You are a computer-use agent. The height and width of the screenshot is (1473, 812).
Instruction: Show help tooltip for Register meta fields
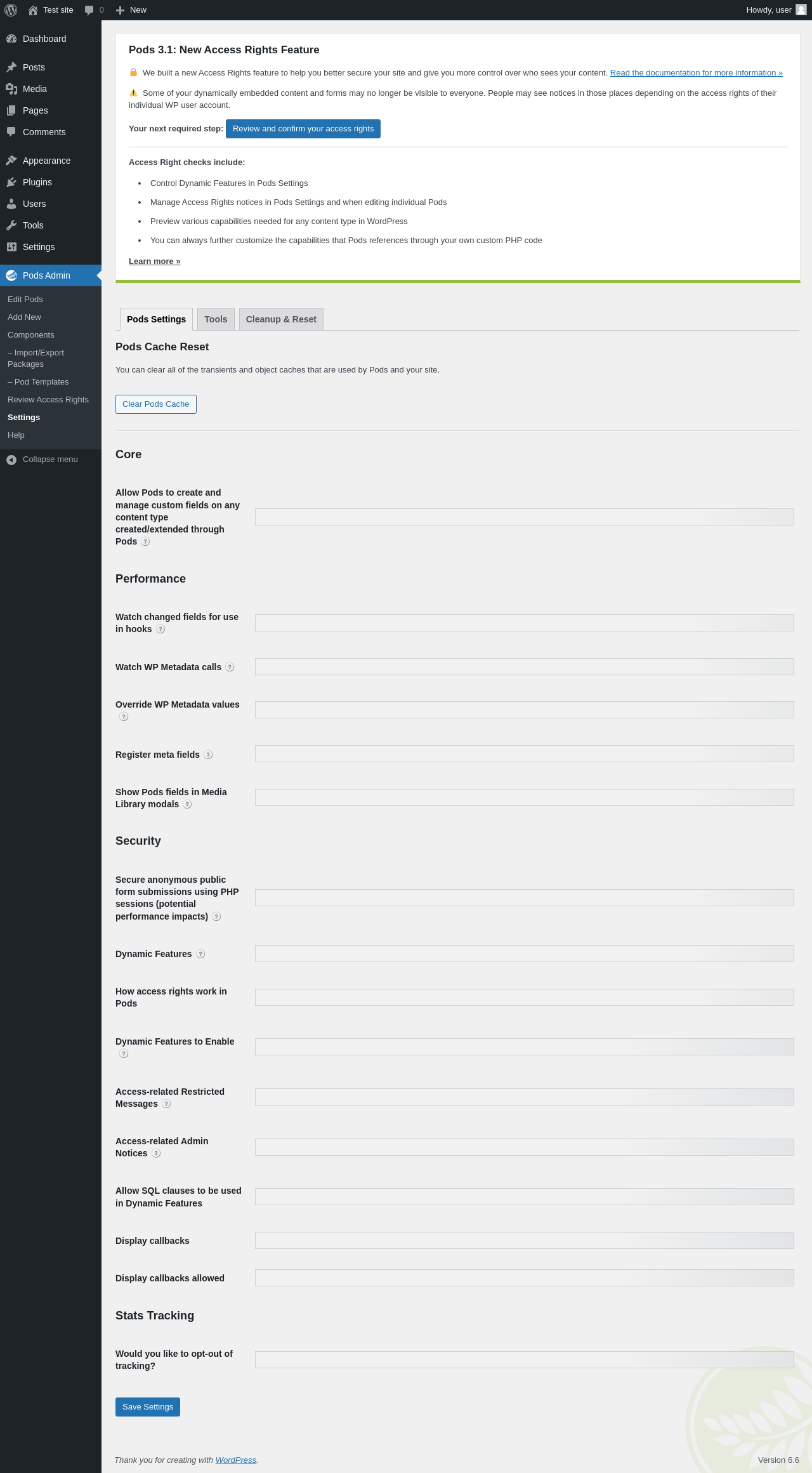pyautogui.click(x=208, y=755)
